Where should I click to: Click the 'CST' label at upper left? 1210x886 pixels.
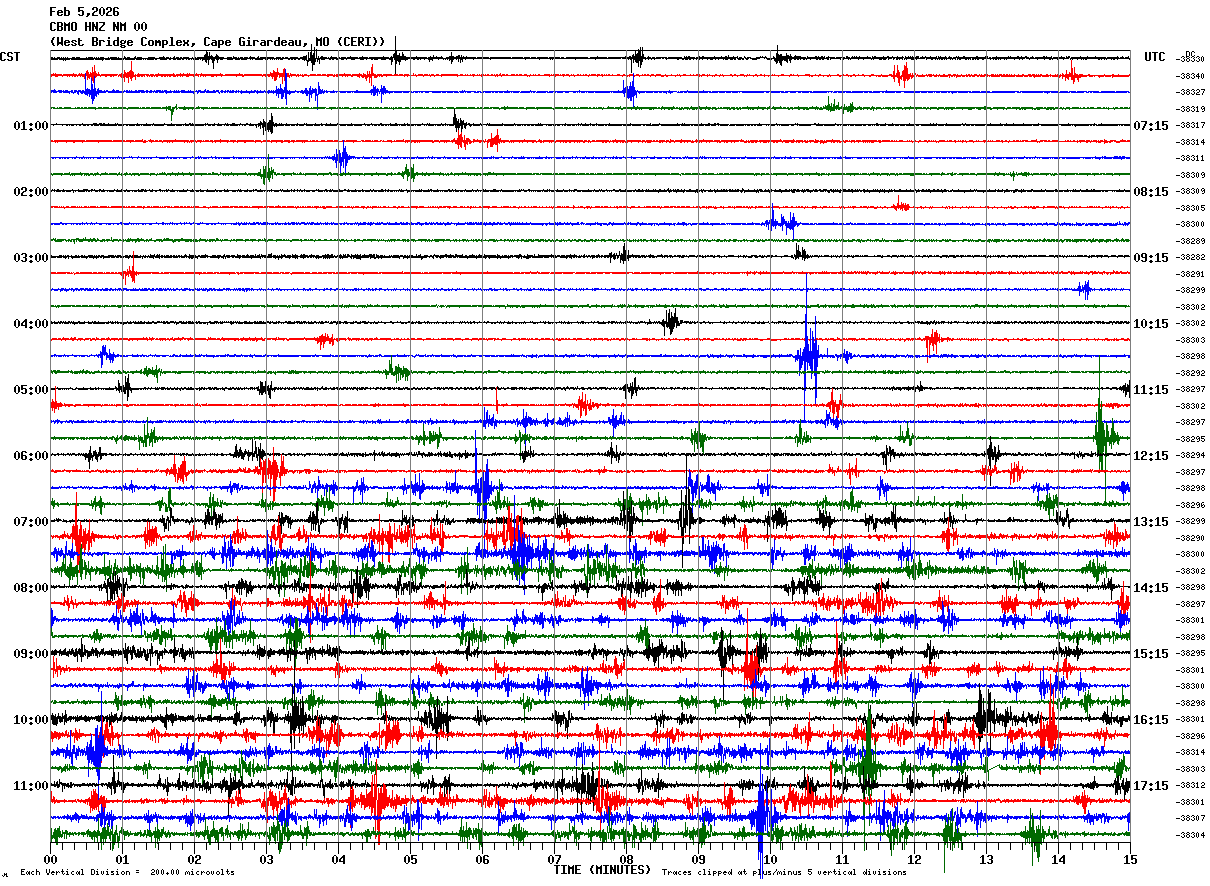(x=10, y=57)
